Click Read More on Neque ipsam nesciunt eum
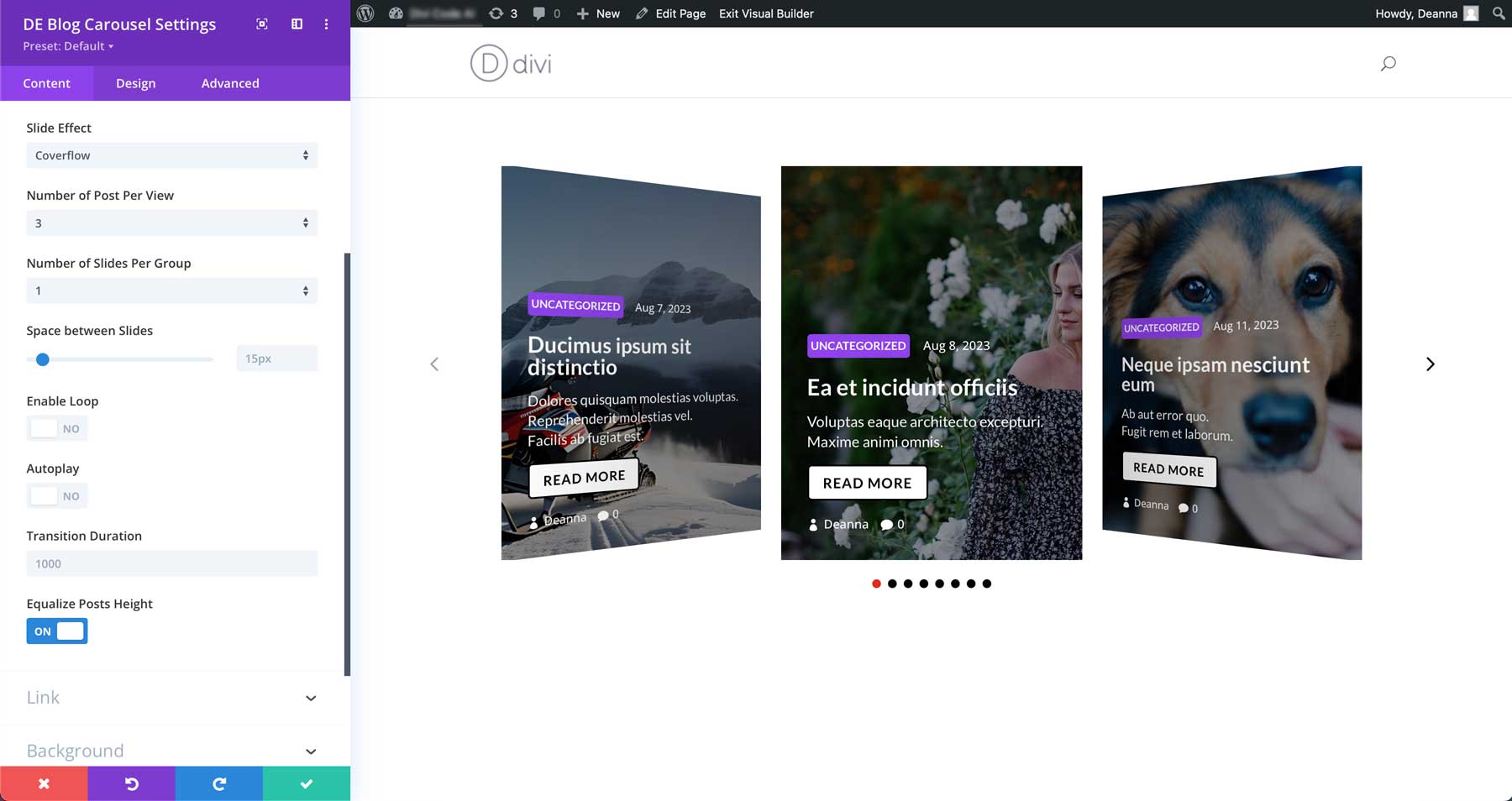Screen dimensions: 1512x801 1168,469
